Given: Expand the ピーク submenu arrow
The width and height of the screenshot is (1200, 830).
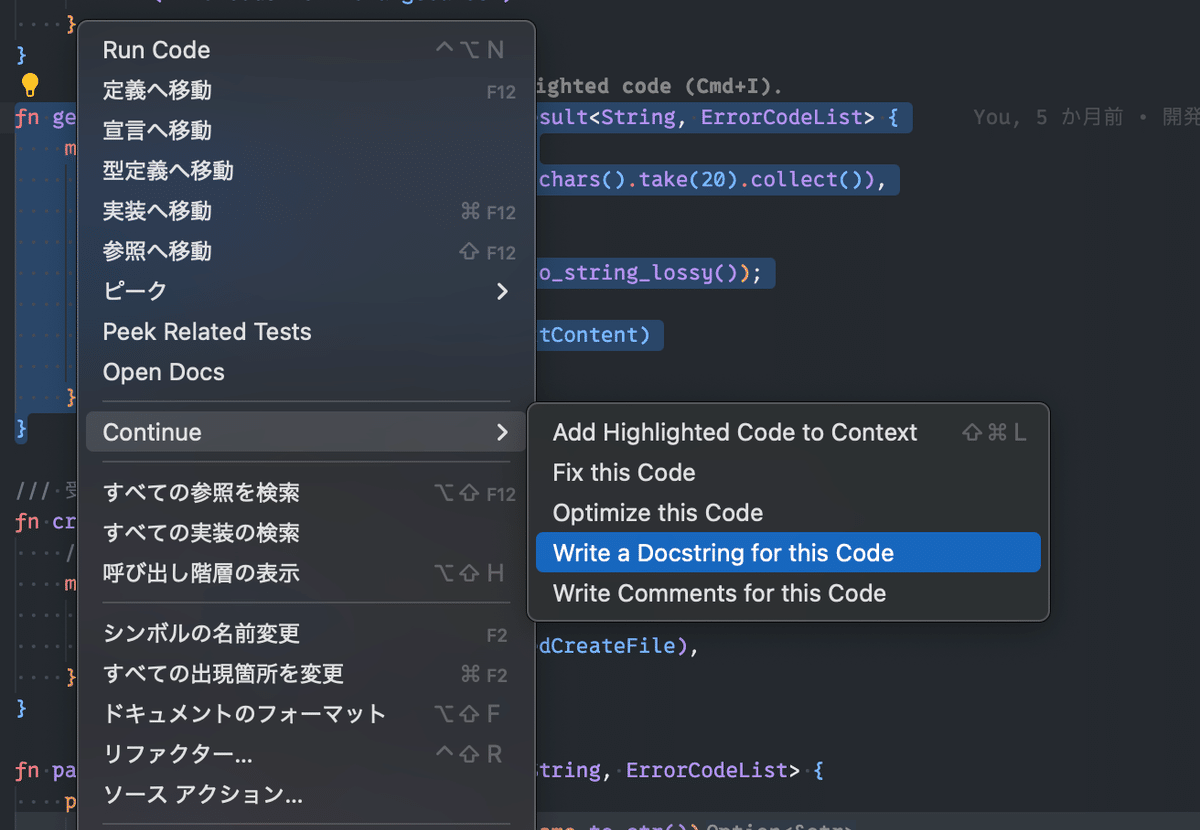Looking at the screenshot, I should [502, 291].
